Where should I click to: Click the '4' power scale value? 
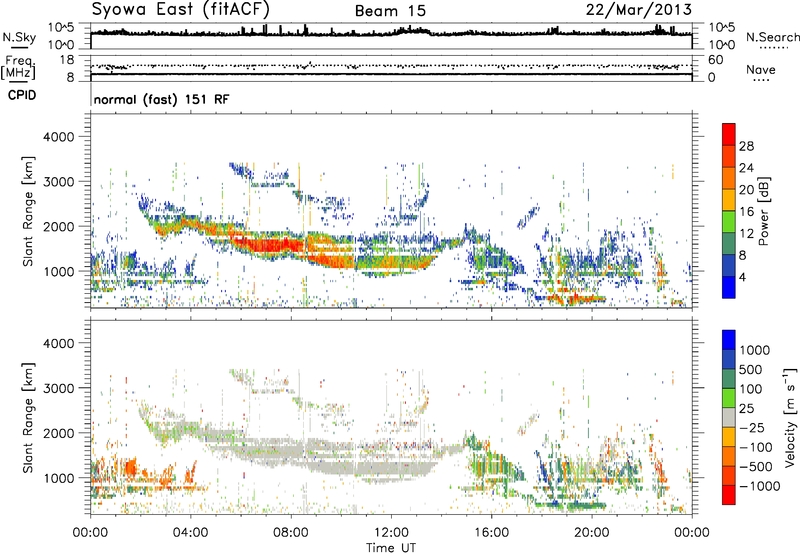[742, 277]
